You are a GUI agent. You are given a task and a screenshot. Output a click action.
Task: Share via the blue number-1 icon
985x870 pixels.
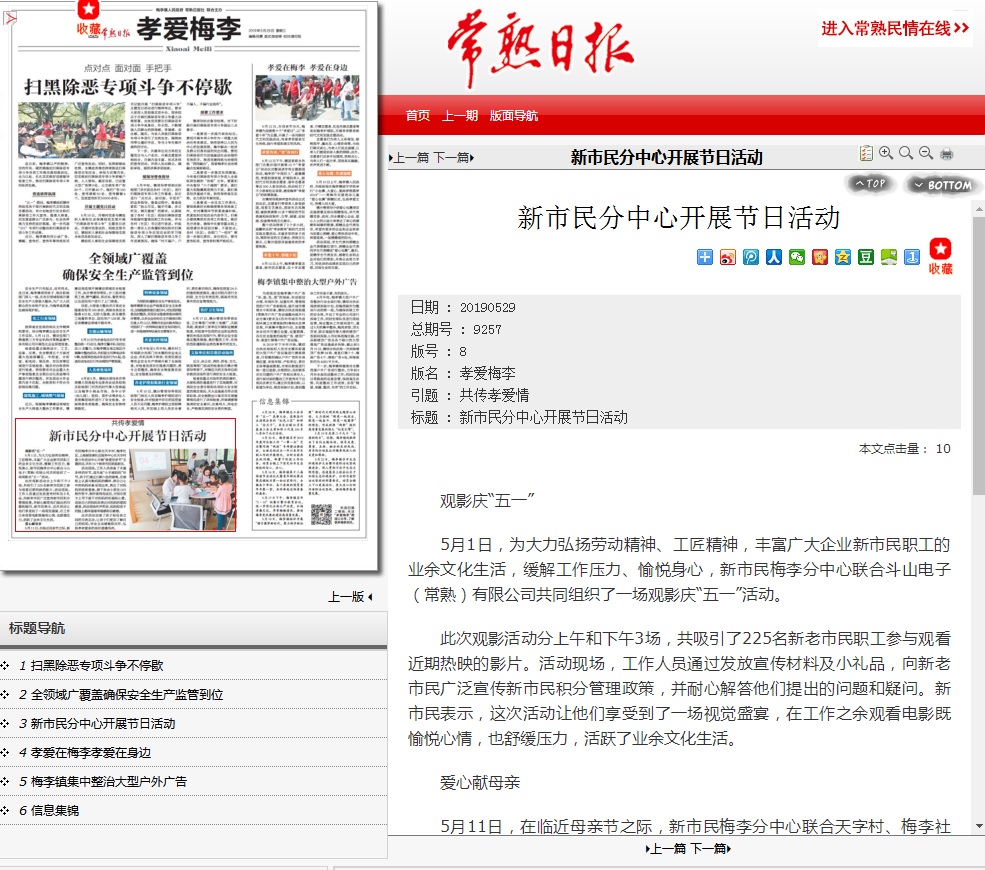(912, 257)
